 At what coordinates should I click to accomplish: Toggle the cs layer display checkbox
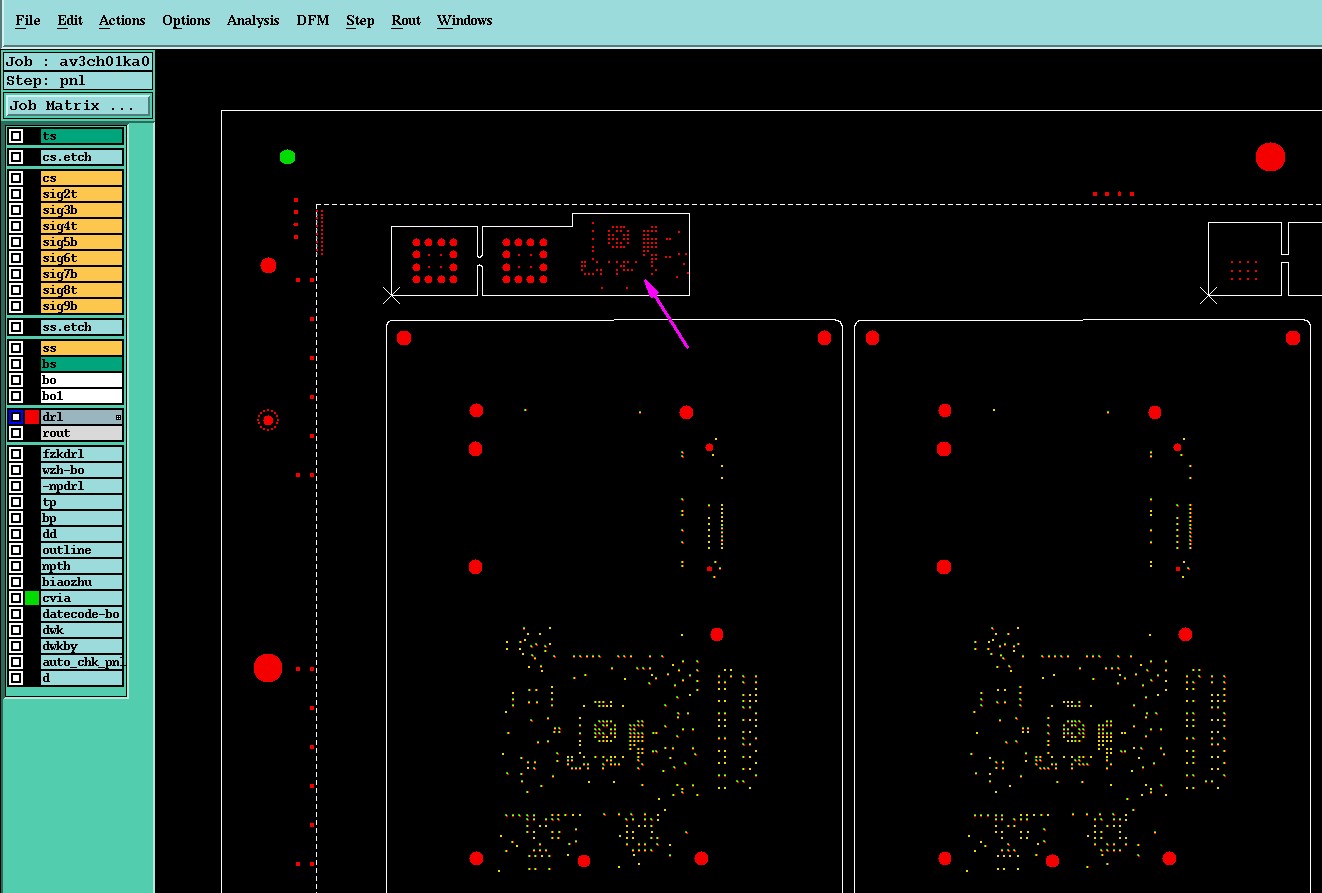coord(16,178)
